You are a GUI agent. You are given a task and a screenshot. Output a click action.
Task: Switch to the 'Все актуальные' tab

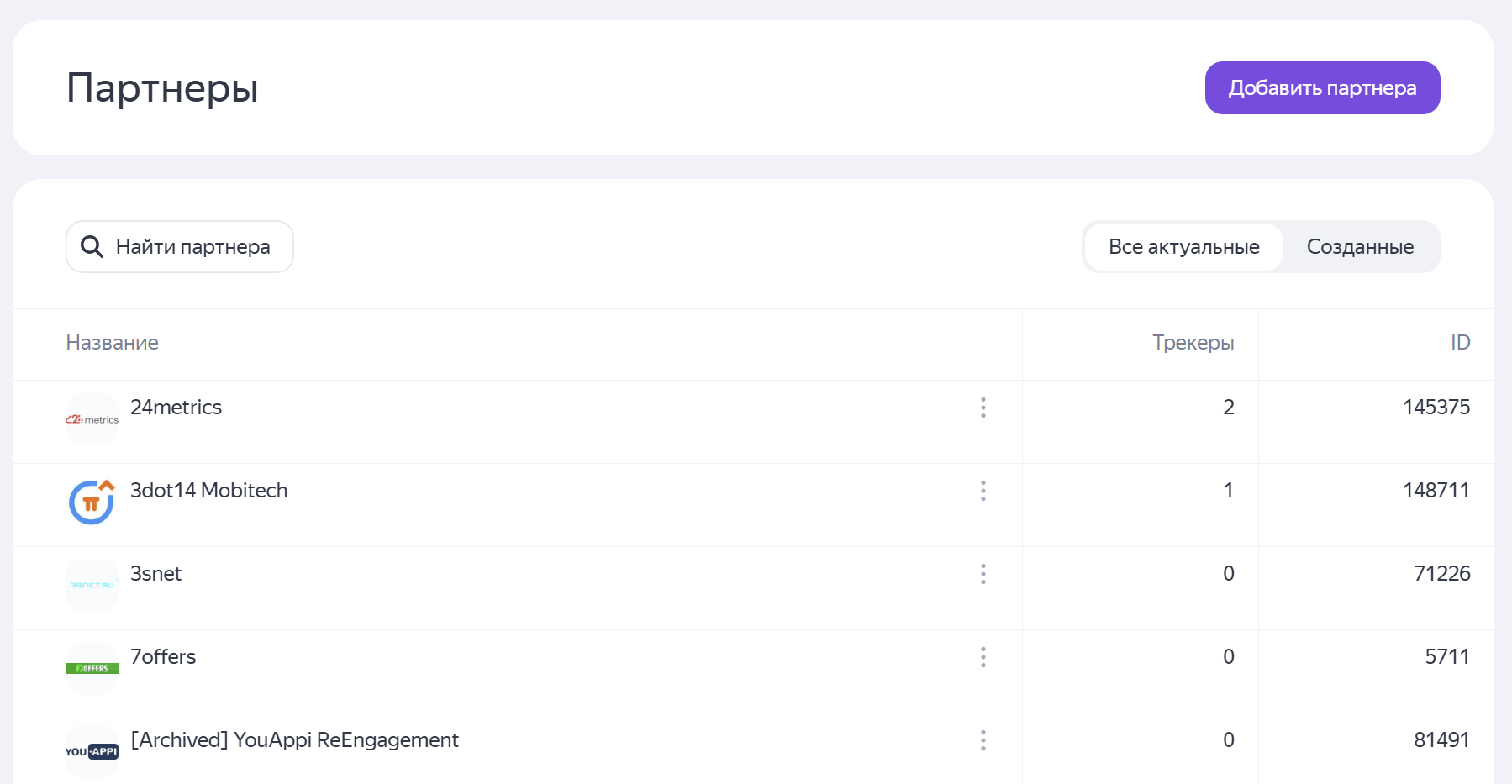(x=1183, y=247)
